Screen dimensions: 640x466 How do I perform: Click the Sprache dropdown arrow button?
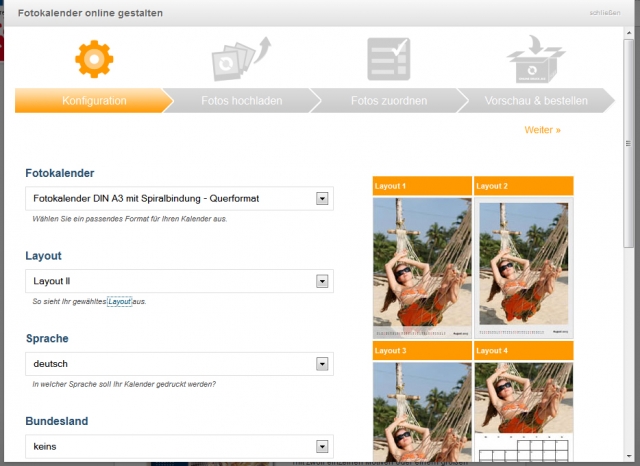(x=322, y=364)
